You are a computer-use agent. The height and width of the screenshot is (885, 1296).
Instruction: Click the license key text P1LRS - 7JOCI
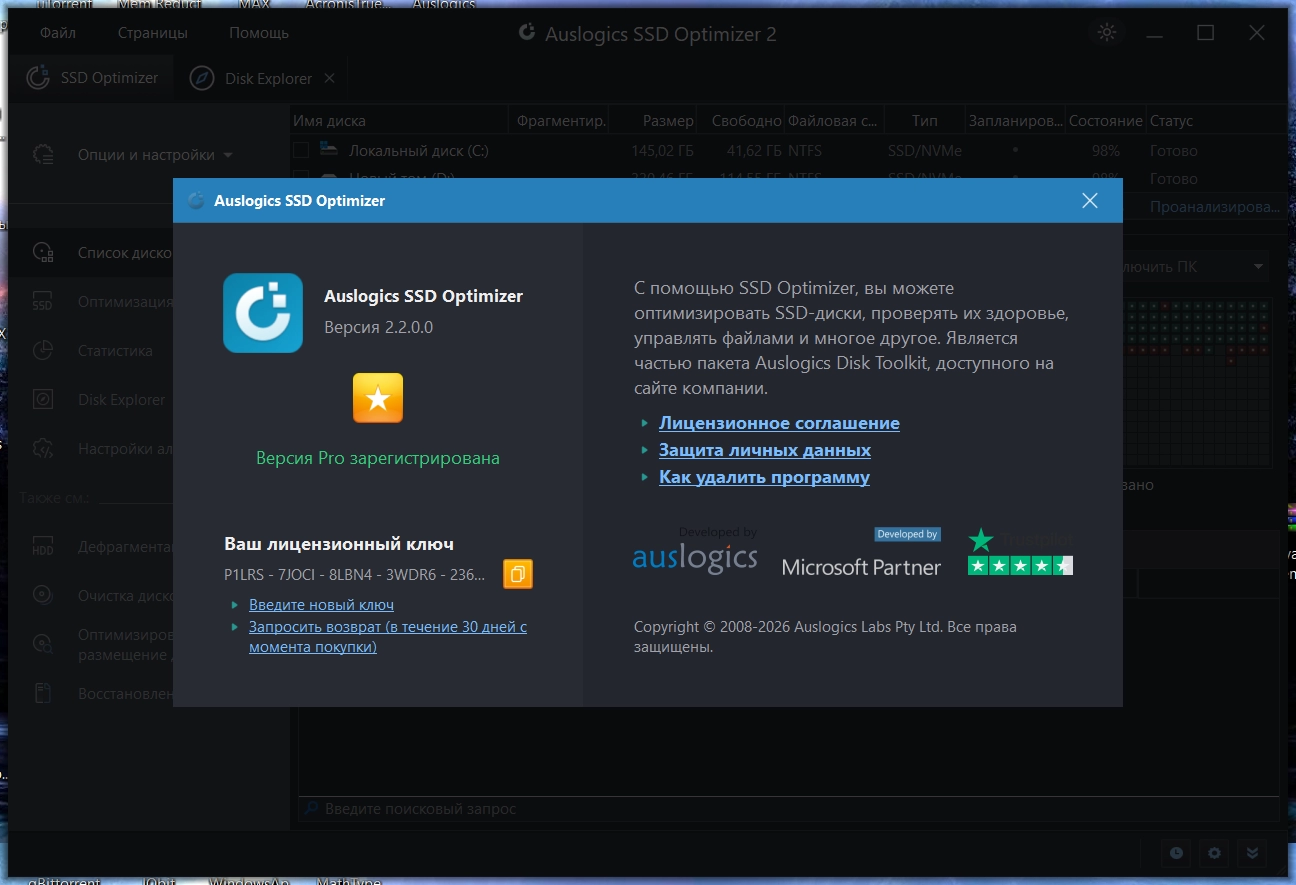[355, 574]
